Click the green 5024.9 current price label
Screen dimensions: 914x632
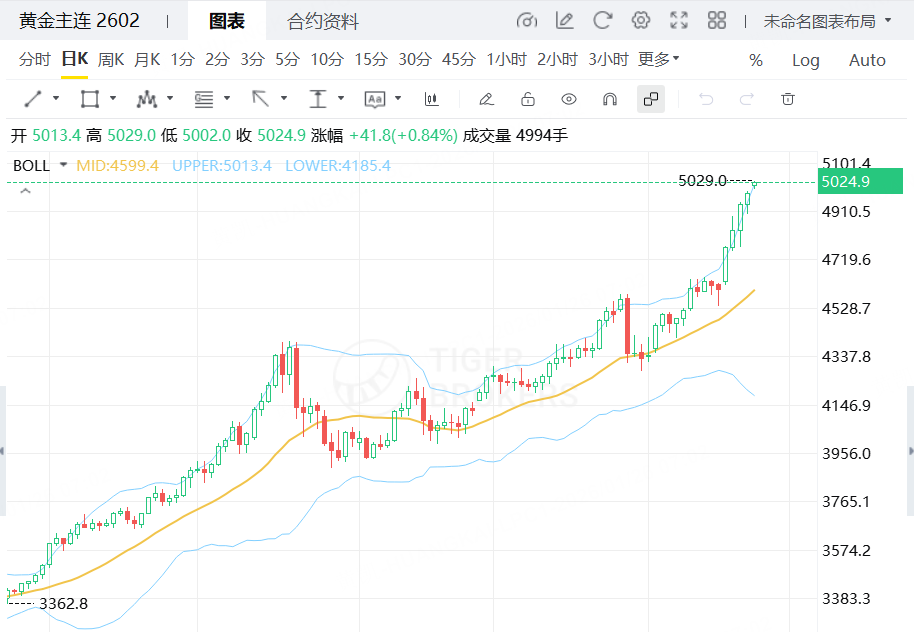pos(860,181)
